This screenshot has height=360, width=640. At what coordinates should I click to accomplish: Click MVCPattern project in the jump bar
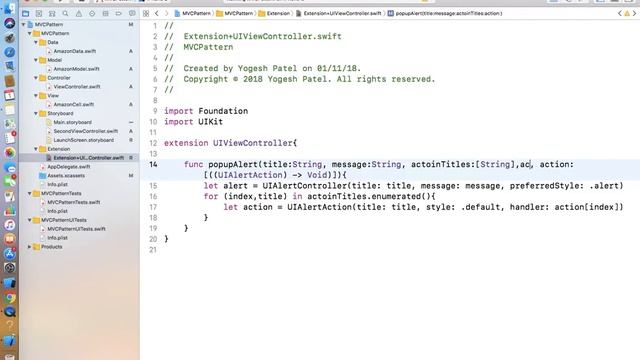pos(192,13)
